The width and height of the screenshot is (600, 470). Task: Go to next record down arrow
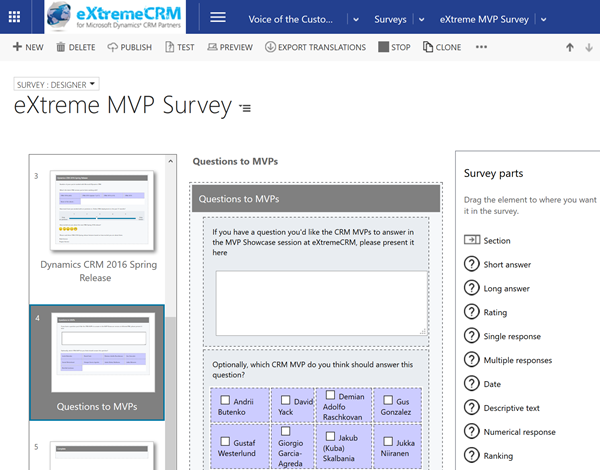tap(589, 47)
